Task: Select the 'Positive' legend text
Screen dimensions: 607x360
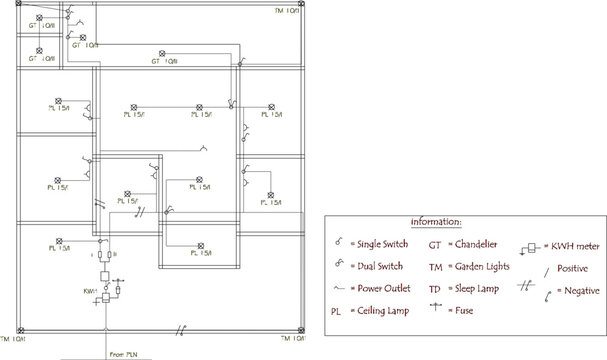Action: (573, 268)
